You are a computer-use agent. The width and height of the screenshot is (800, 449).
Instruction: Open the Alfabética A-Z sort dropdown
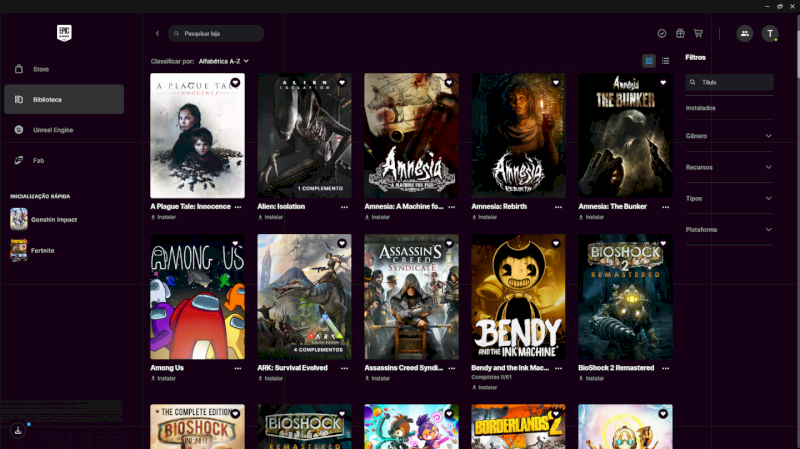223,61
